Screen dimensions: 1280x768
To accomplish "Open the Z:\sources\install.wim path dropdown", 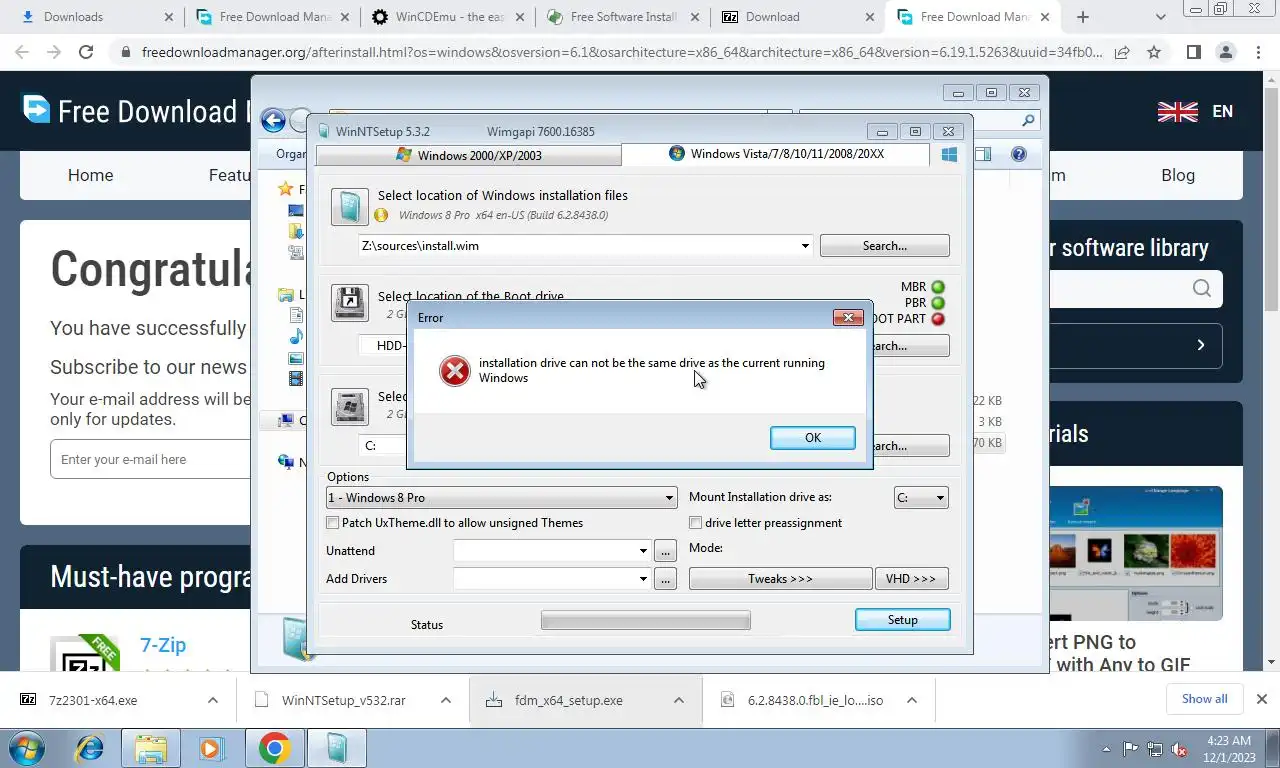I will click(805, 246).
